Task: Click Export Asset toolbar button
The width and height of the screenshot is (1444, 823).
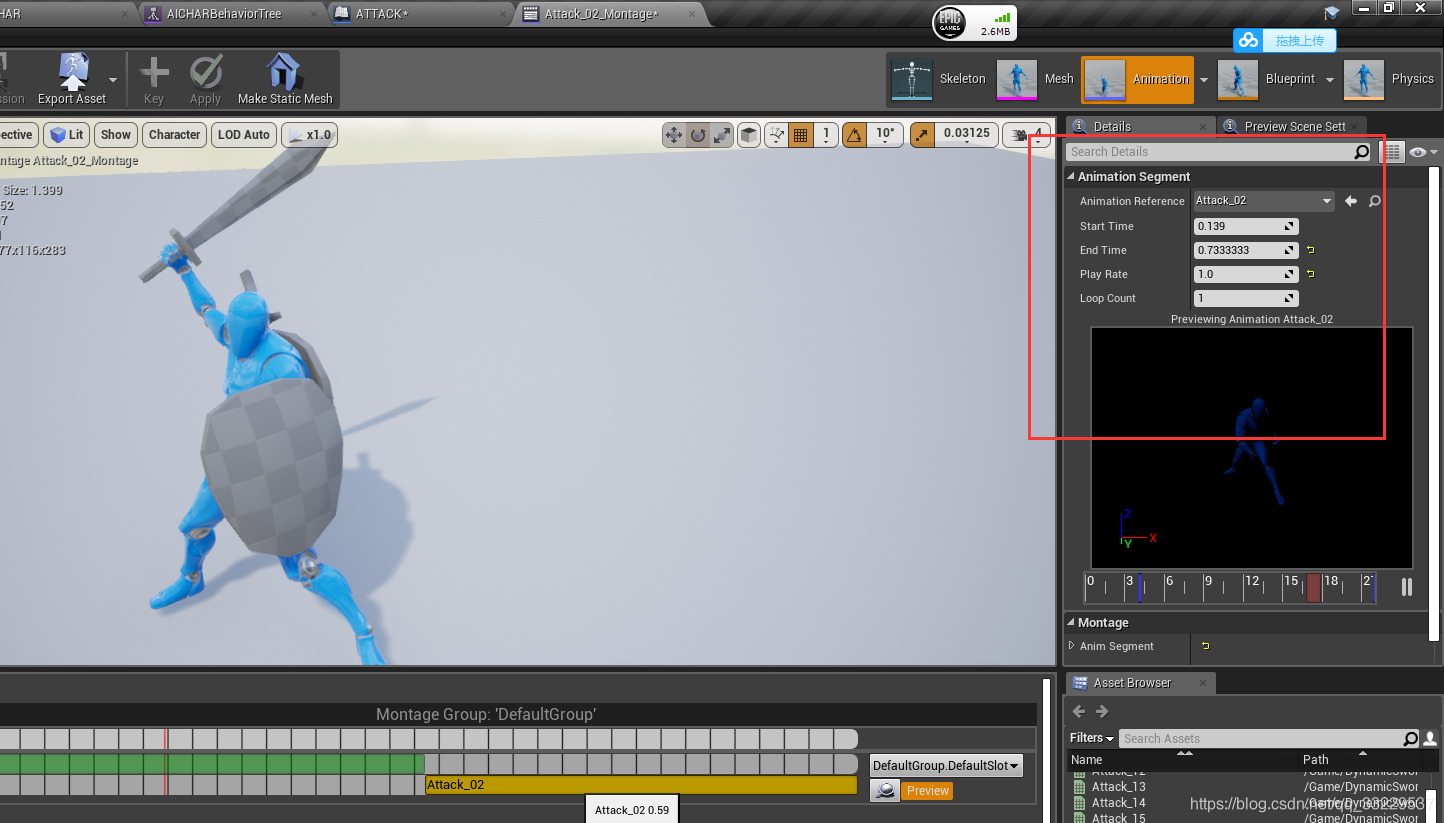Action: click(72, 79)
